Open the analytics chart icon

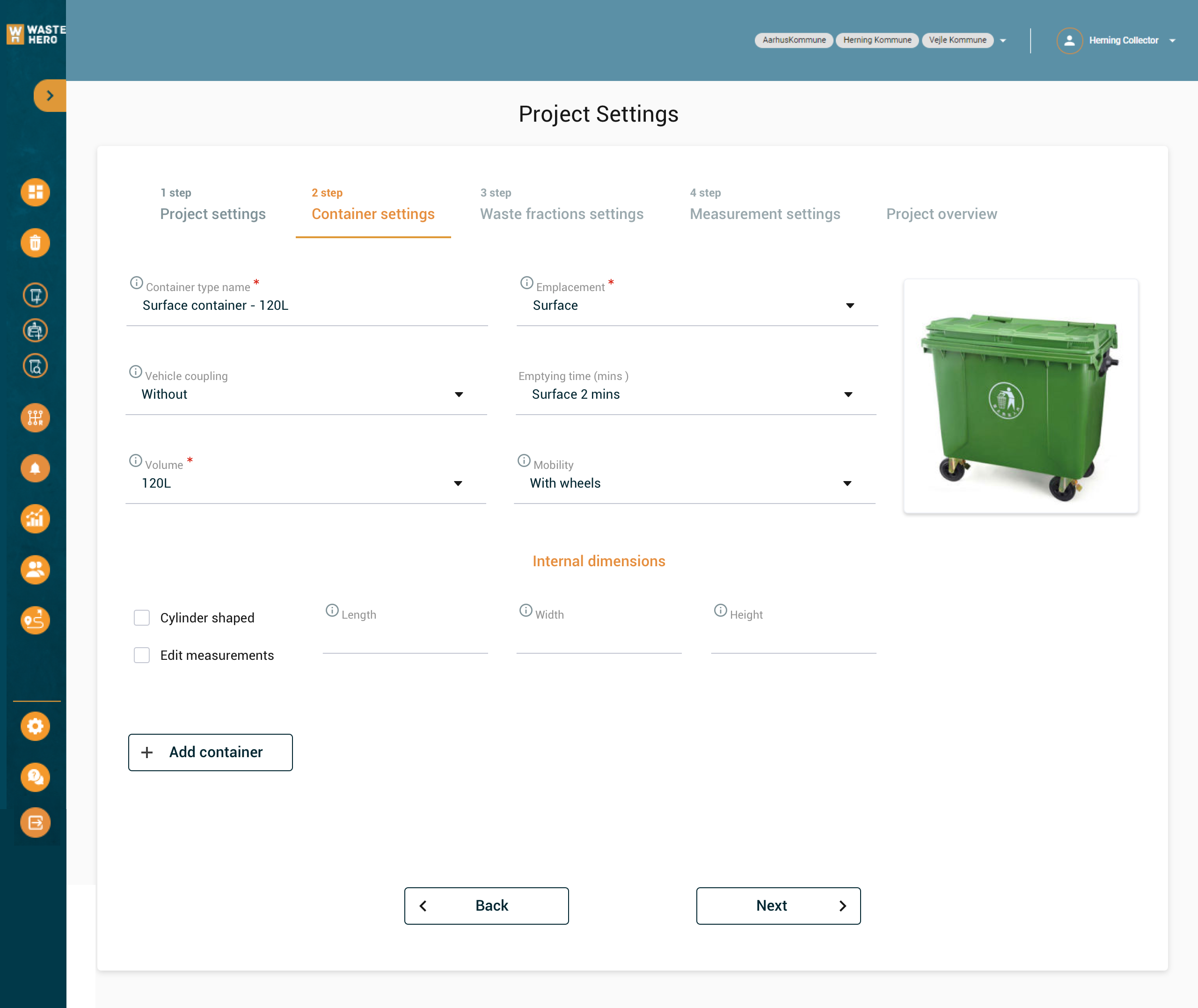[35, 519]
